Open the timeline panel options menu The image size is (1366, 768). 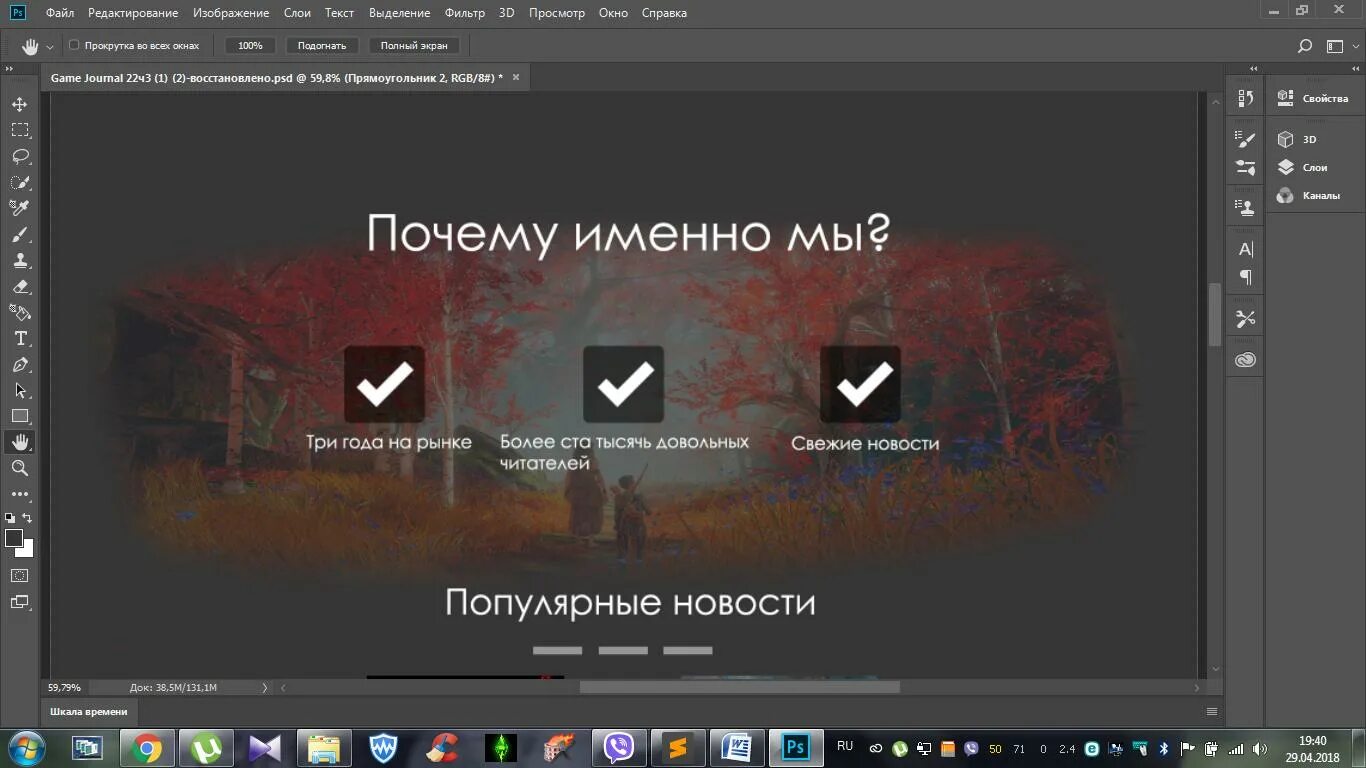click(1212, 711)
